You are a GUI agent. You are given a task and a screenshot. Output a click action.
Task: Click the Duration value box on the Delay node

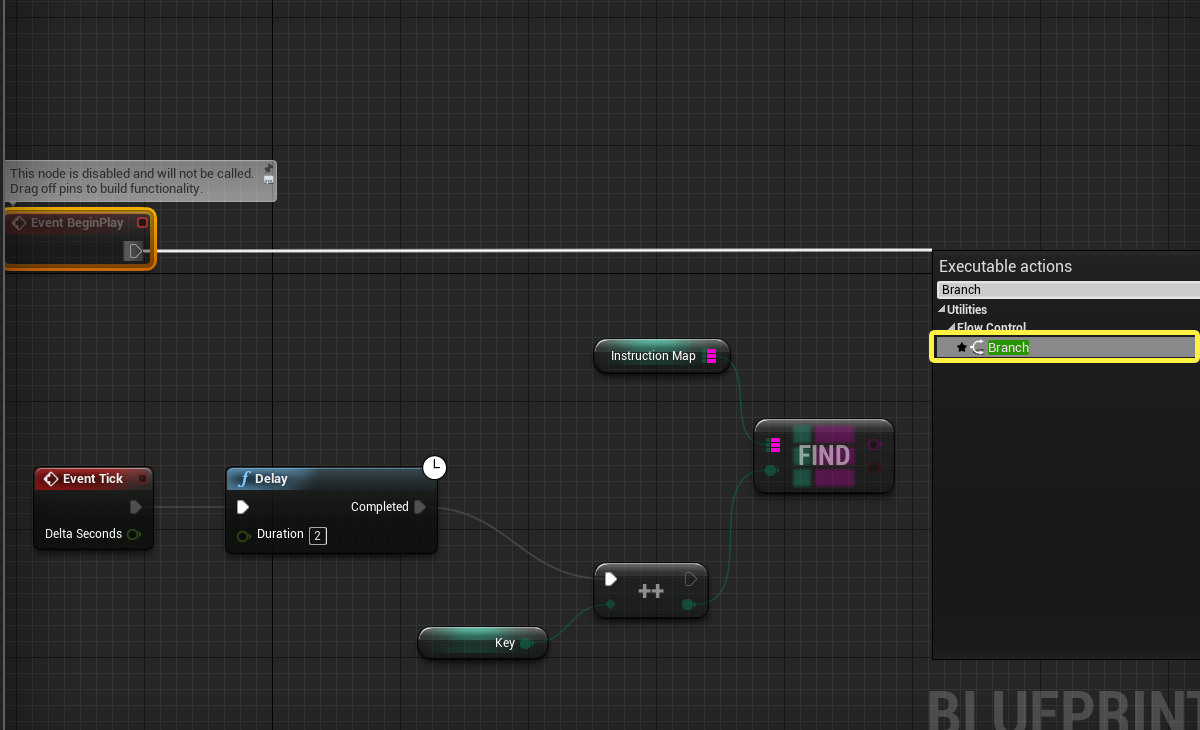pyautogui.click(x=317, y=535)
